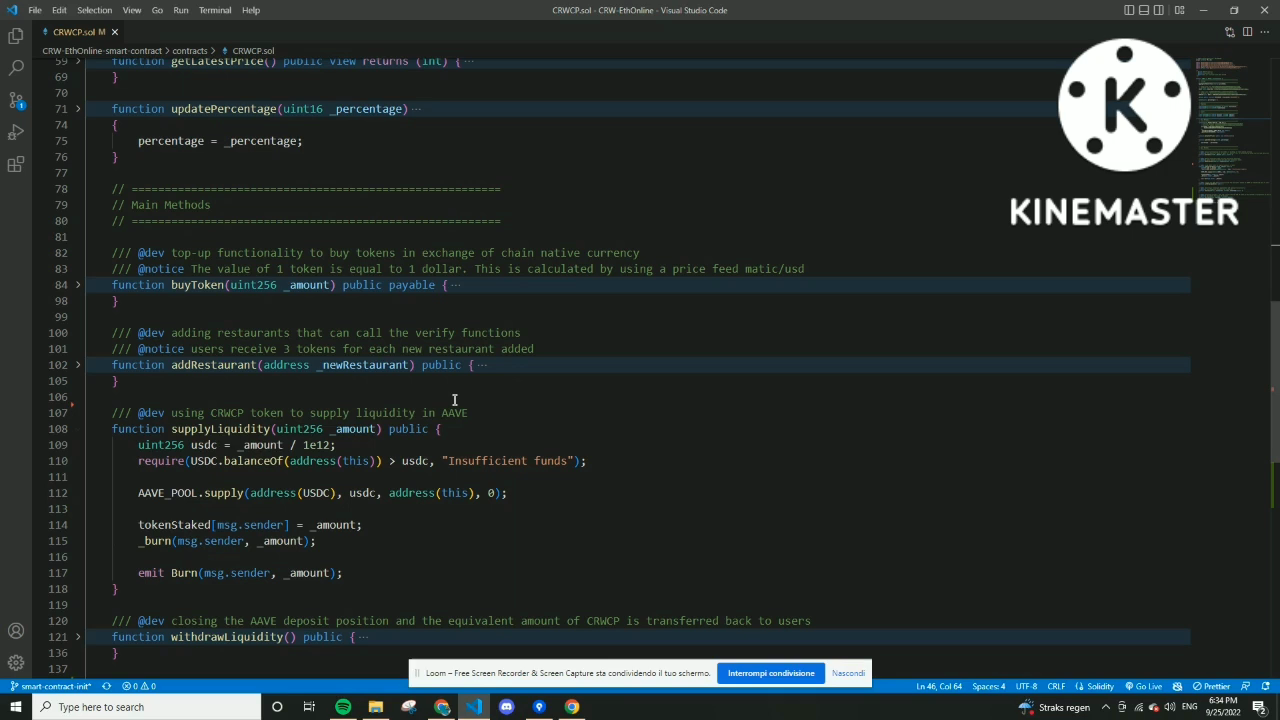This screenshot has height=720, width=1280.
Task: Click the supplyLiquidity function name
Action: tap(220, 429)
